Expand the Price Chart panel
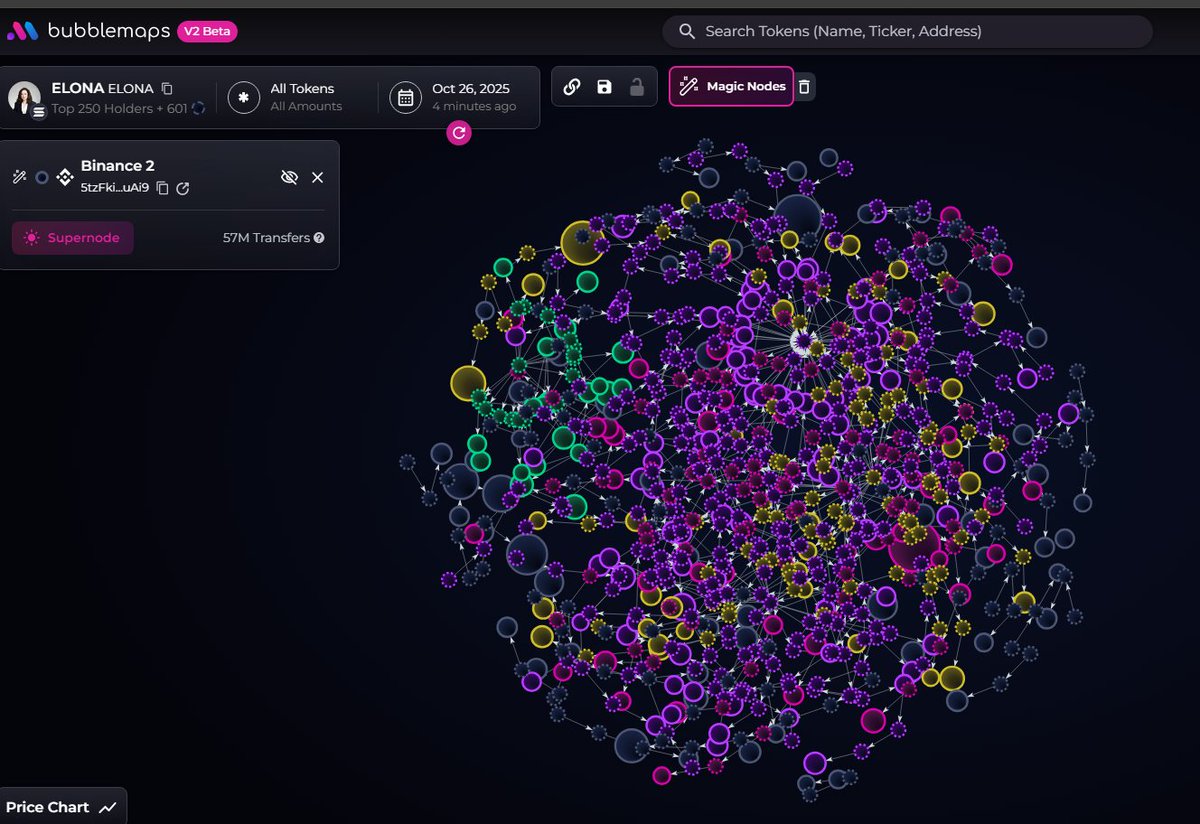This screenshot has width=1200, height=824. (62, 807)
